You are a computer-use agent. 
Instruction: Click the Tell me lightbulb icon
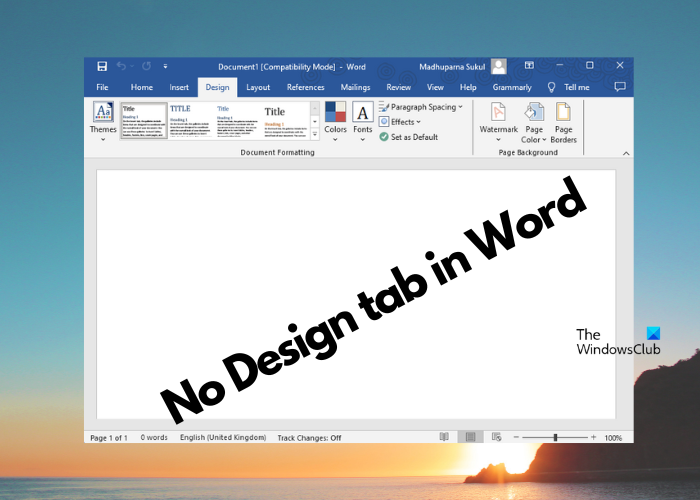click(551, 87)
